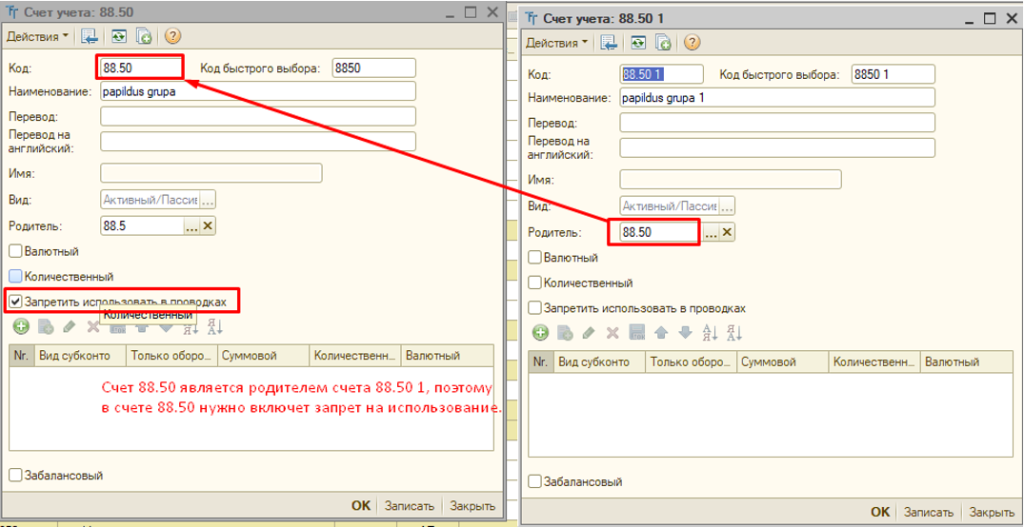Open Вид selection button in left window

click(208, 200)
